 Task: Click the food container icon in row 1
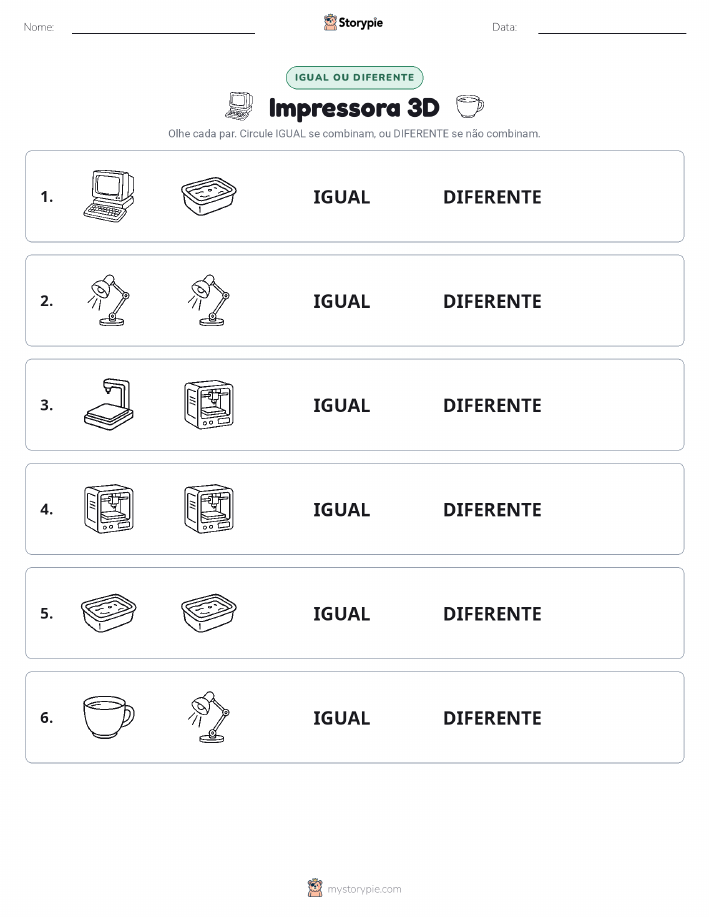tap(209, 196)
